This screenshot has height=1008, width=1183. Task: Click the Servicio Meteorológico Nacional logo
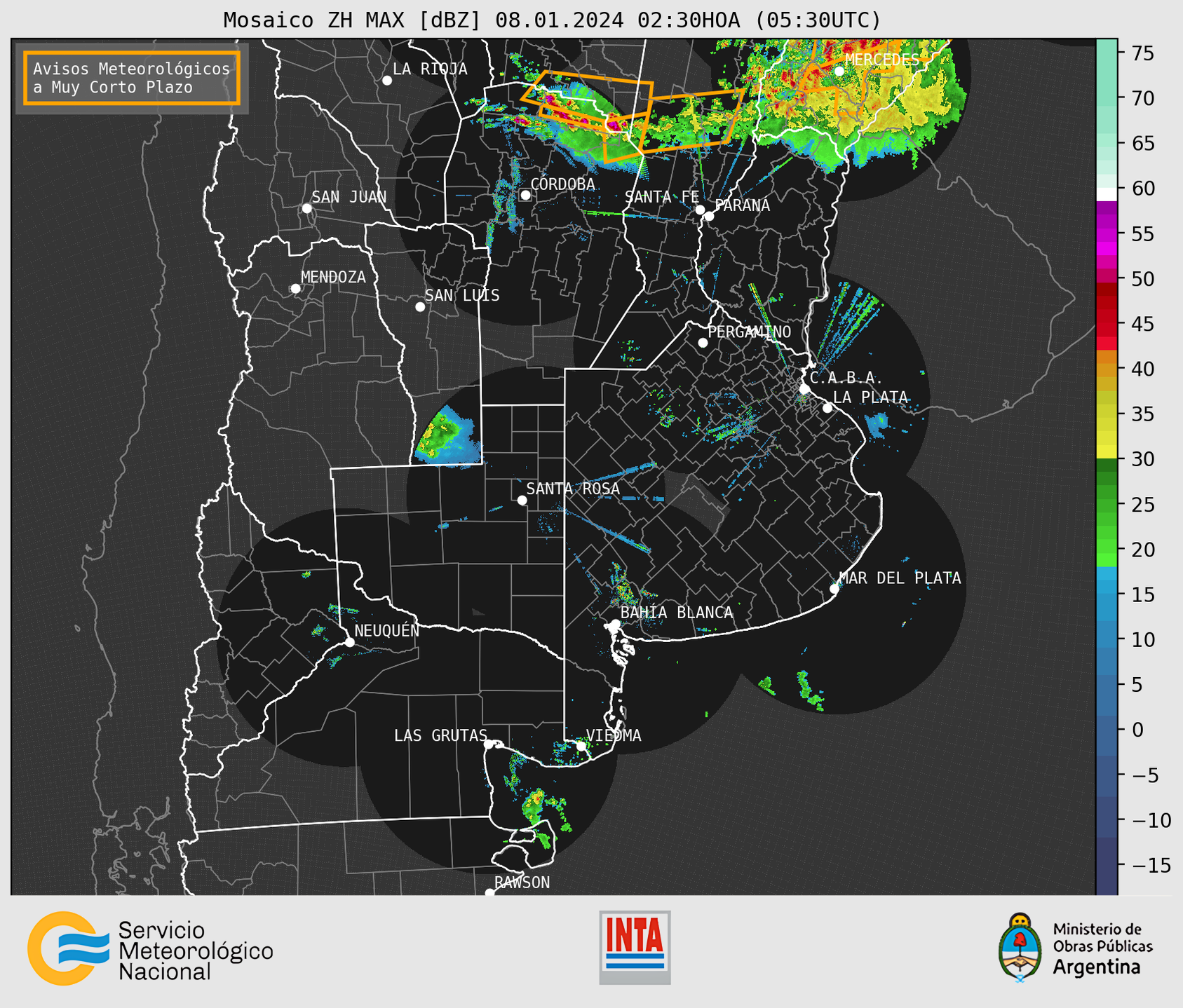point(150,948)
